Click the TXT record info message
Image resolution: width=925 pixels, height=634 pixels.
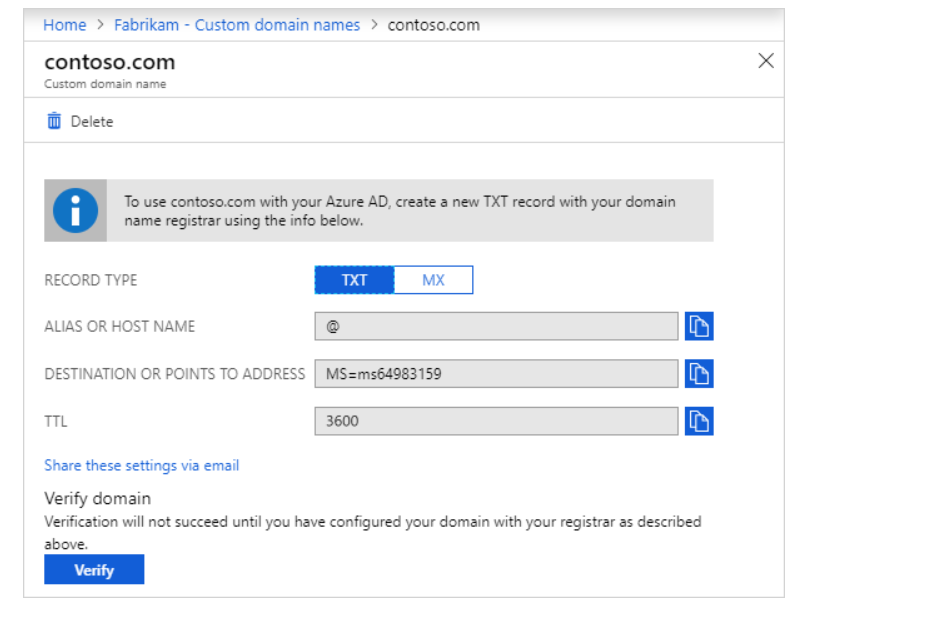coord(400,211)
